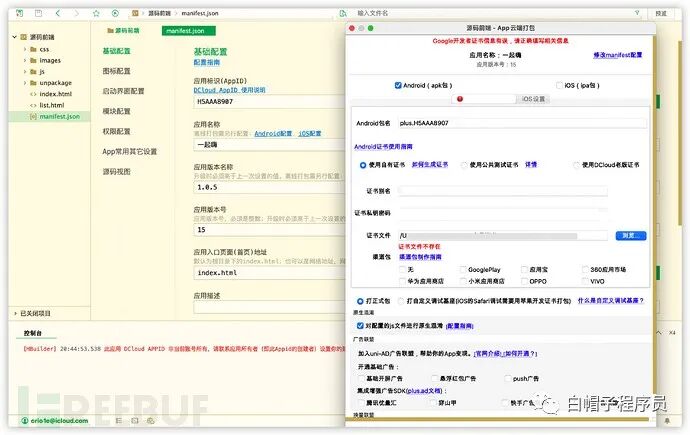This screenshot has height=435, width=690.
Task: Open 权限配置 manifest section
Action: (x=117, y=131)
